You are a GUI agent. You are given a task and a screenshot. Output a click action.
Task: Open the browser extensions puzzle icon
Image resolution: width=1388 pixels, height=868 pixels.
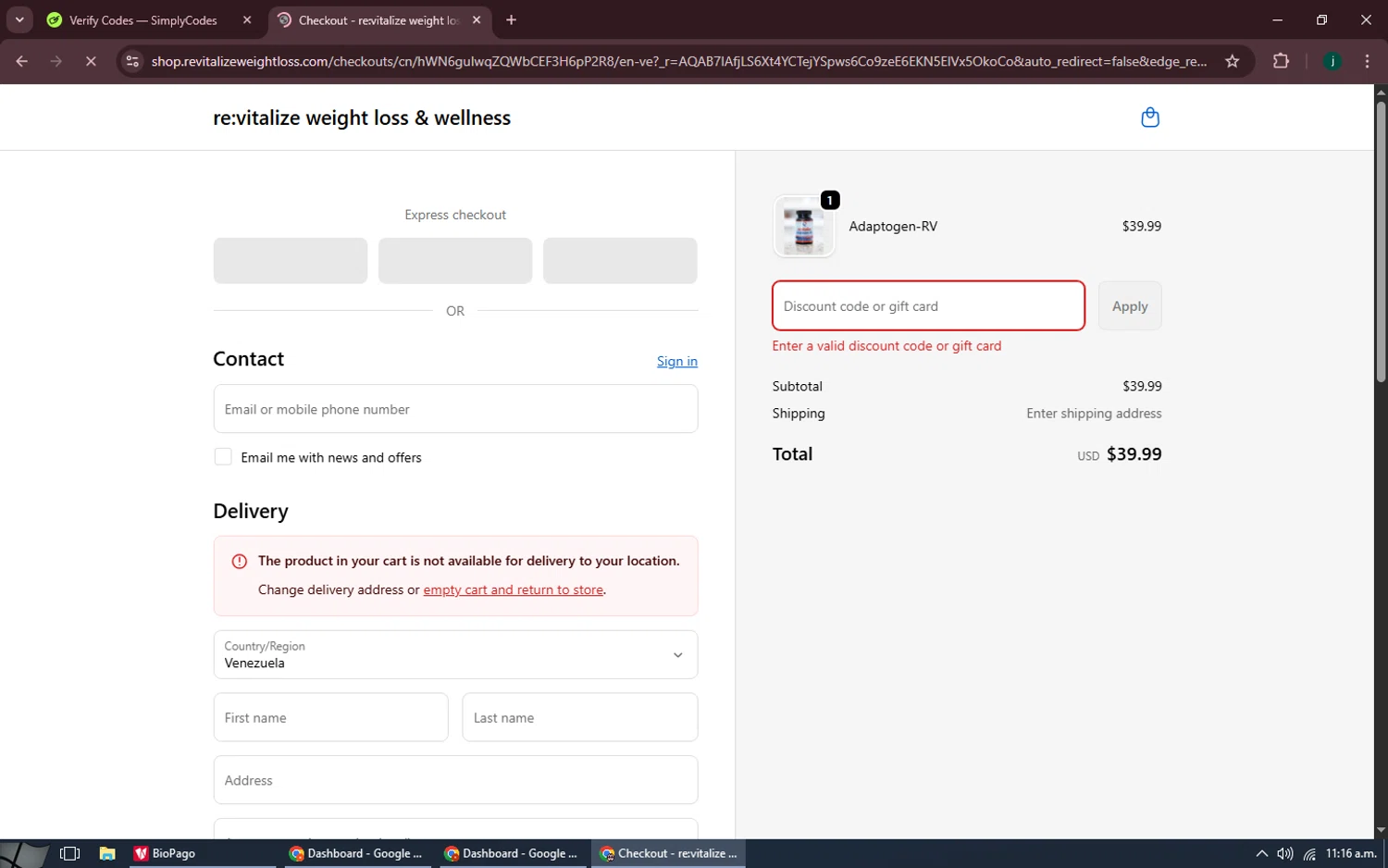click(x=1281, y=61)
